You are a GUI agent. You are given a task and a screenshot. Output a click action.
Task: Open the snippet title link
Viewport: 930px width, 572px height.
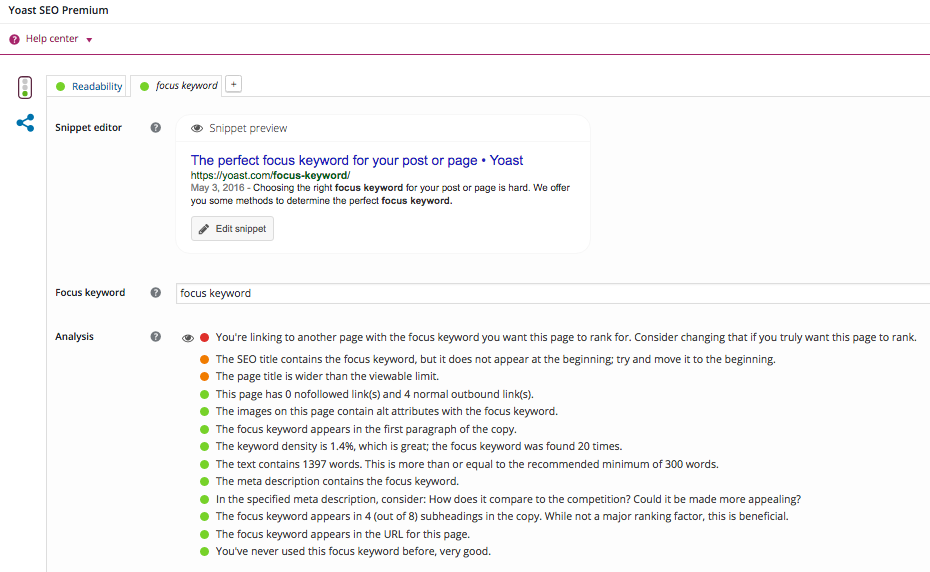tap(356, 160)
